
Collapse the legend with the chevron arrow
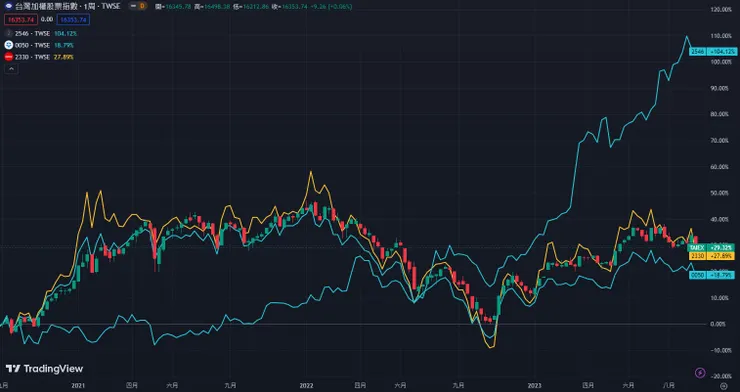11,69
